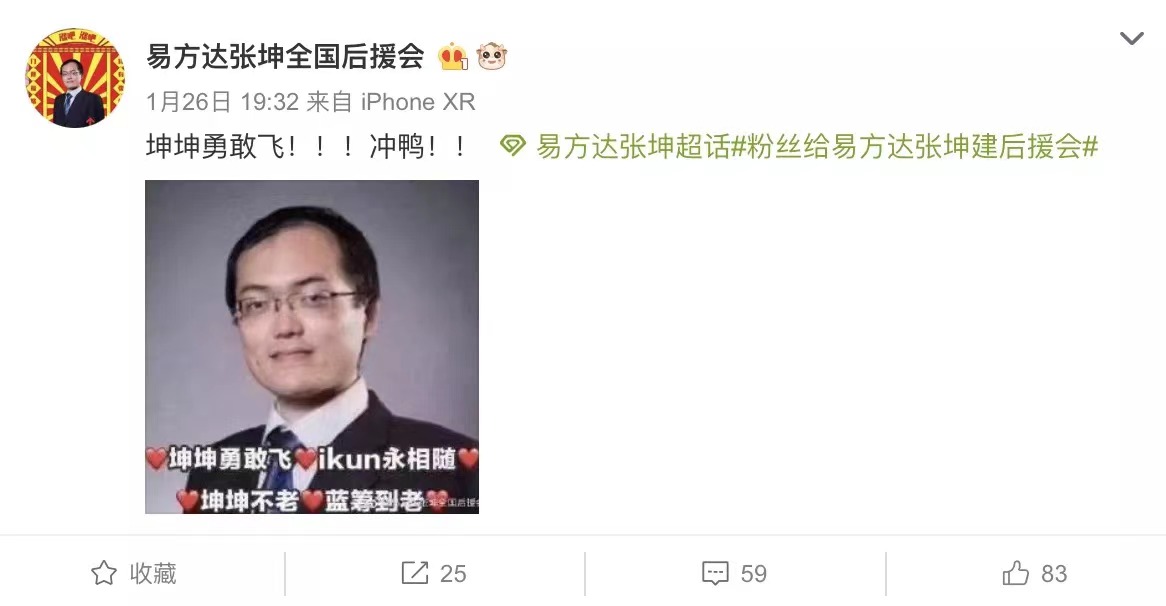The image size is (1166, 606).
Task: Open comments via speech bubble icon
Action: click(x=715, y=573)
